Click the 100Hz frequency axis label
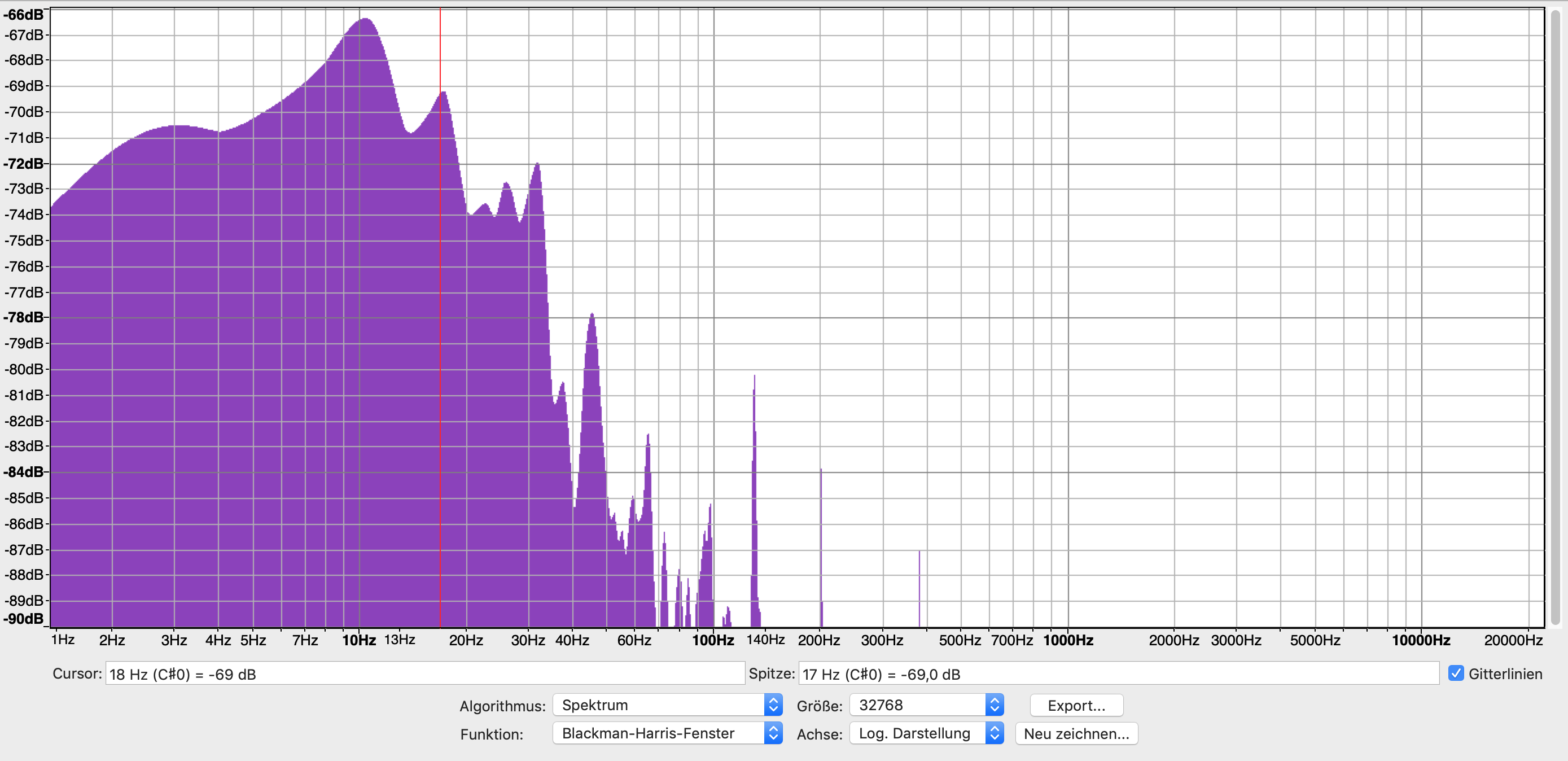The image size is (1568, 761). click(x=713, y=640)
